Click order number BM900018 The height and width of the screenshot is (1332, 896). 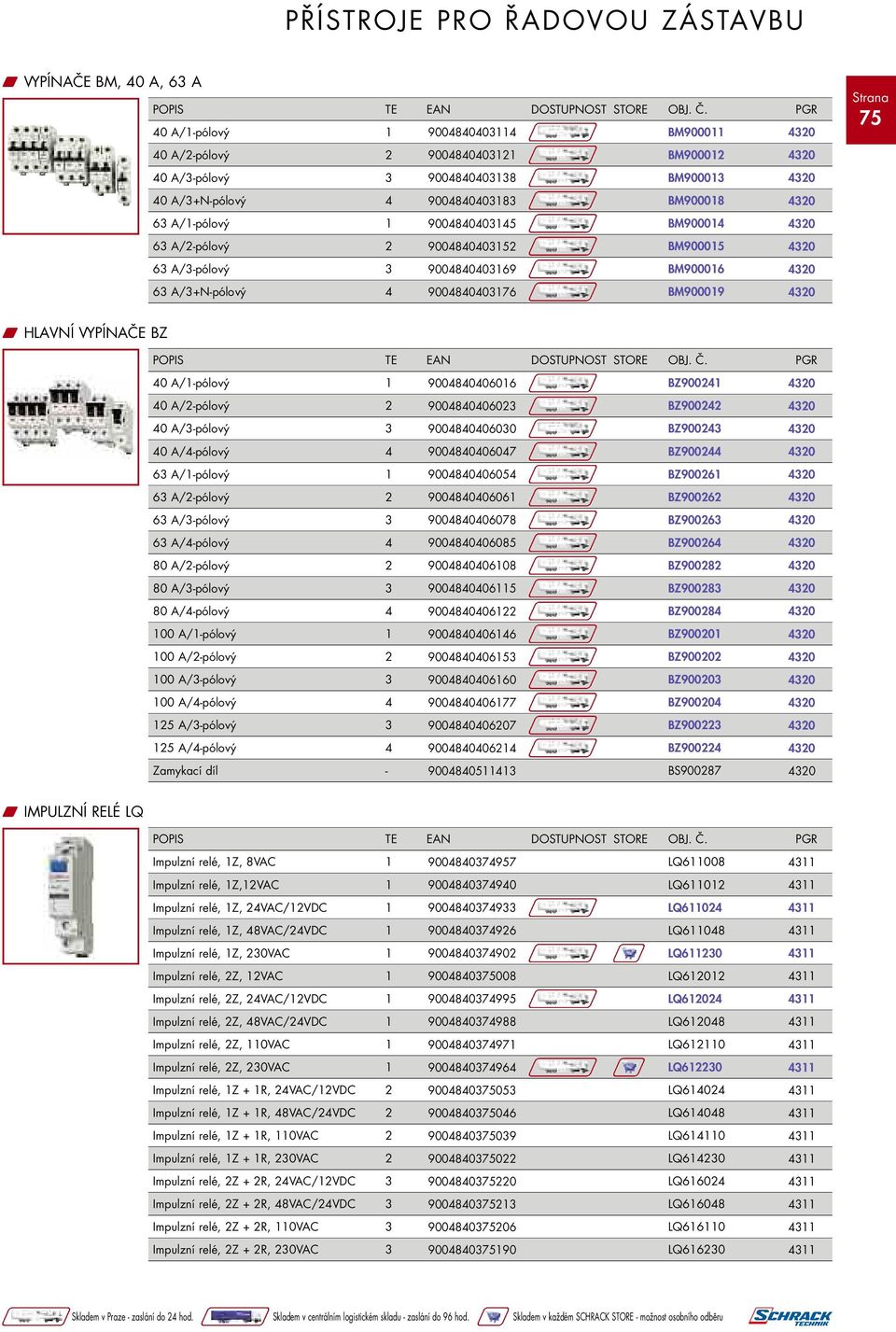tap(695, 201)
